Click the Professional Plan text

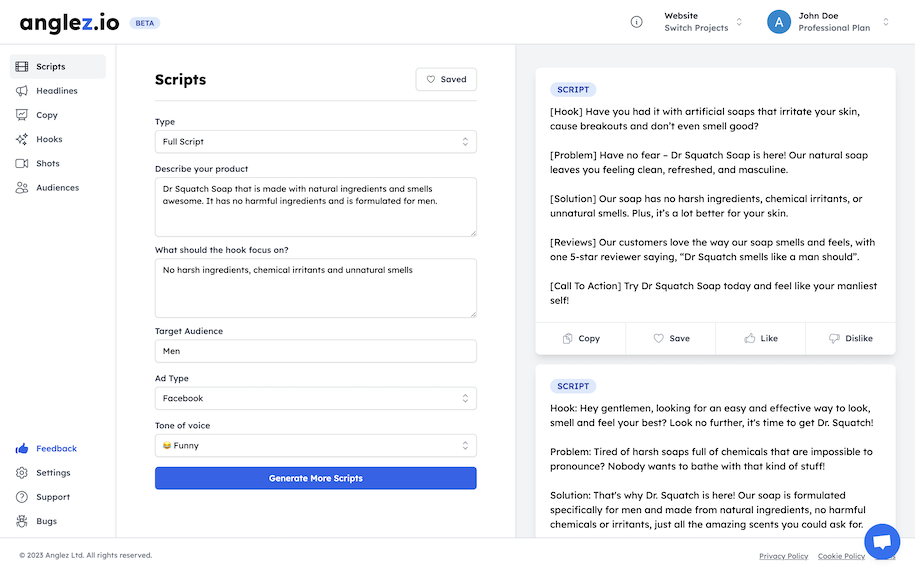[x=834, y=28]
